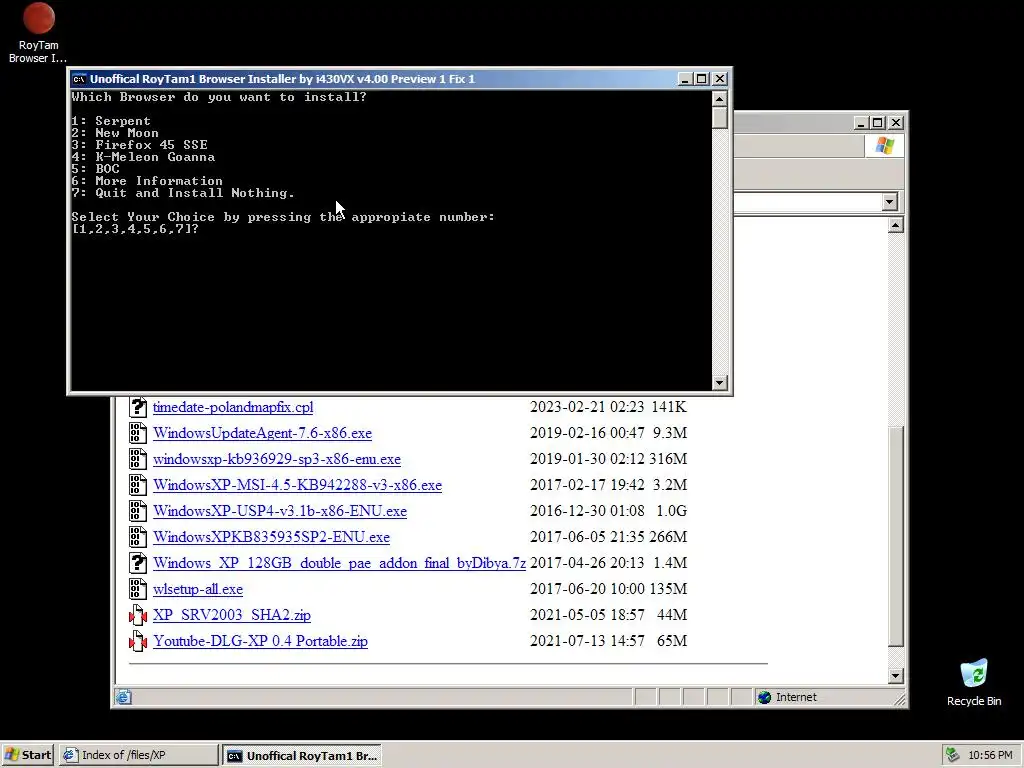
Task: Click the binary icon beside windowsxp-kb936929-sp3-x86-enu.exe
Action: pyautogui.click(x=138, y=459)
